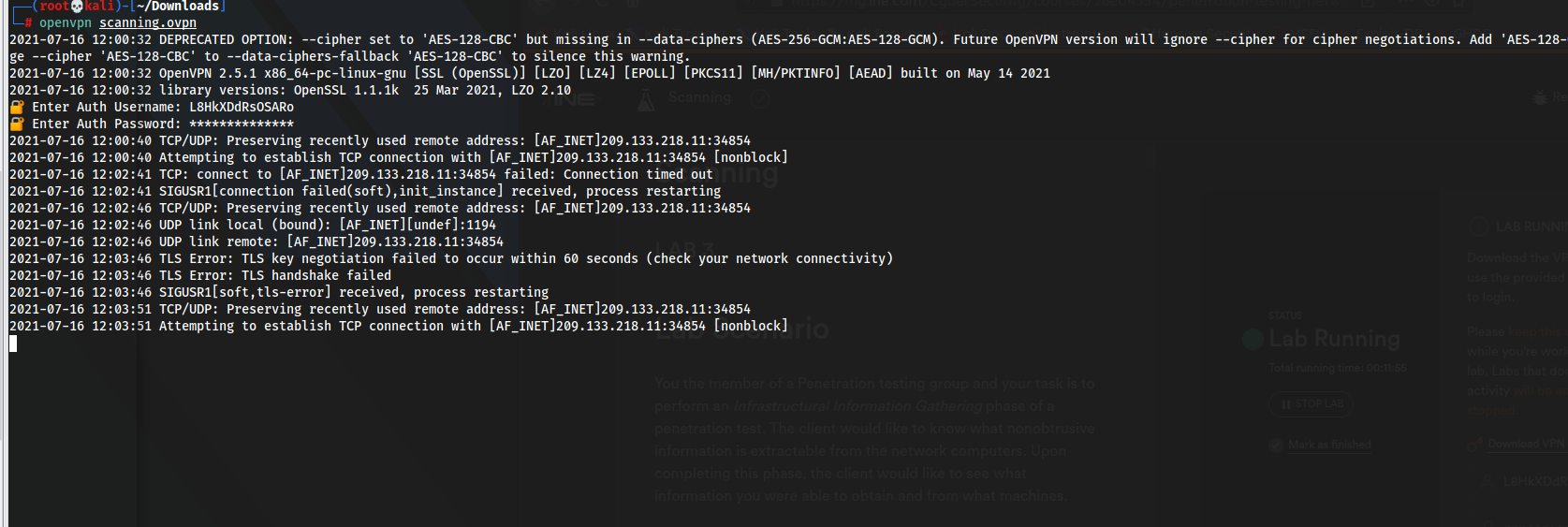
Task: Click the skull icon in the root@kali prompt
Action: pos(78,7)
